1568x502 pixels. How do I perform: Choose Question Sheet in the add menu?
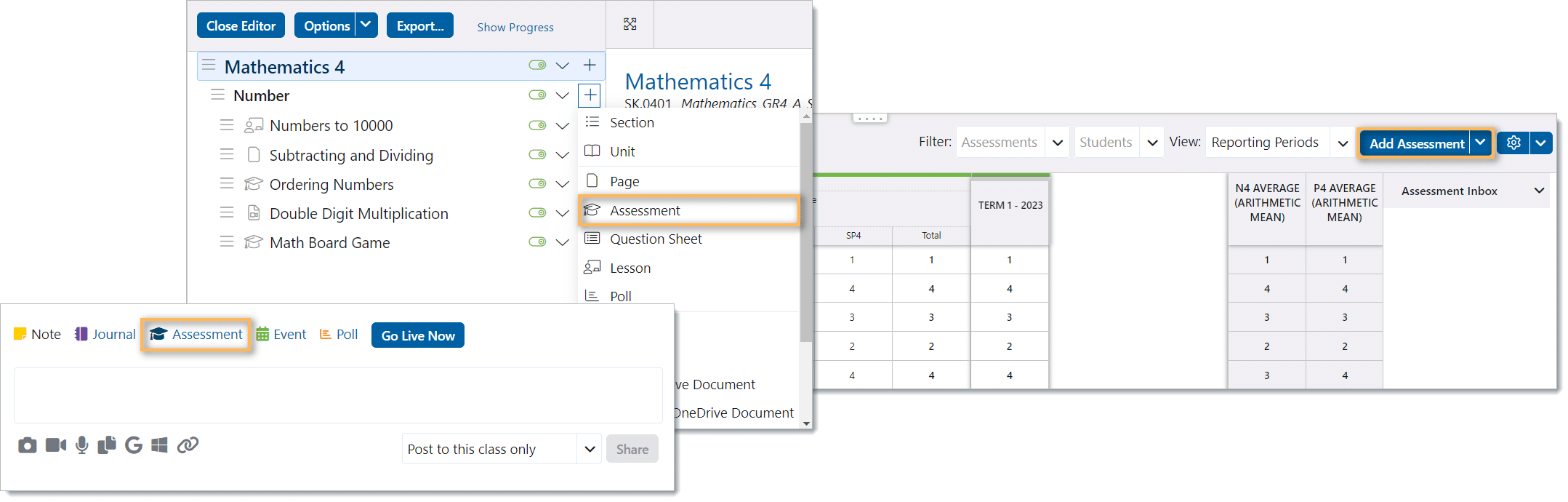655,239
